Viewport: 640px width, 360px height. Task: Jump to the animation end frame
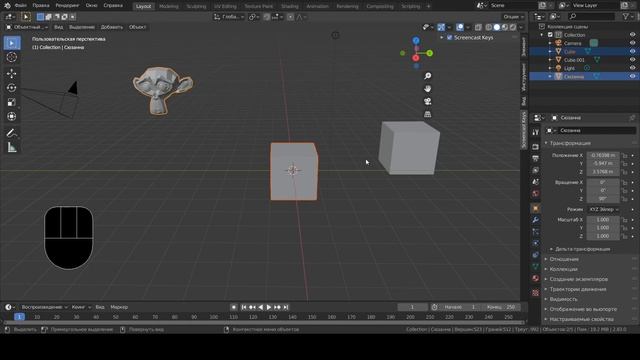[286, 307]
